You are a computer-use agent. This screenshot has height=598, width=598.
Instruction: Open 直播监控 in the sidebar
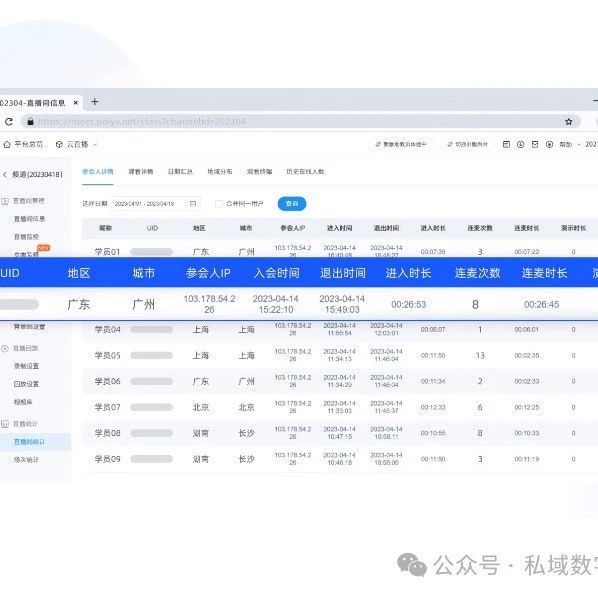pyautogui.click(x=26, y=237)
